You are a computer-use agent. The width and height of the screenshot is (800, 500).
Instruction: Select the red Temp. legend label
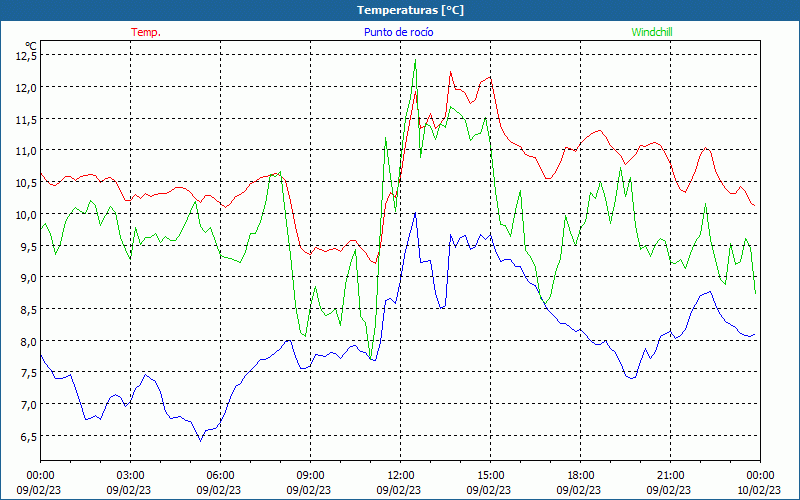click(x=146, y=32)
